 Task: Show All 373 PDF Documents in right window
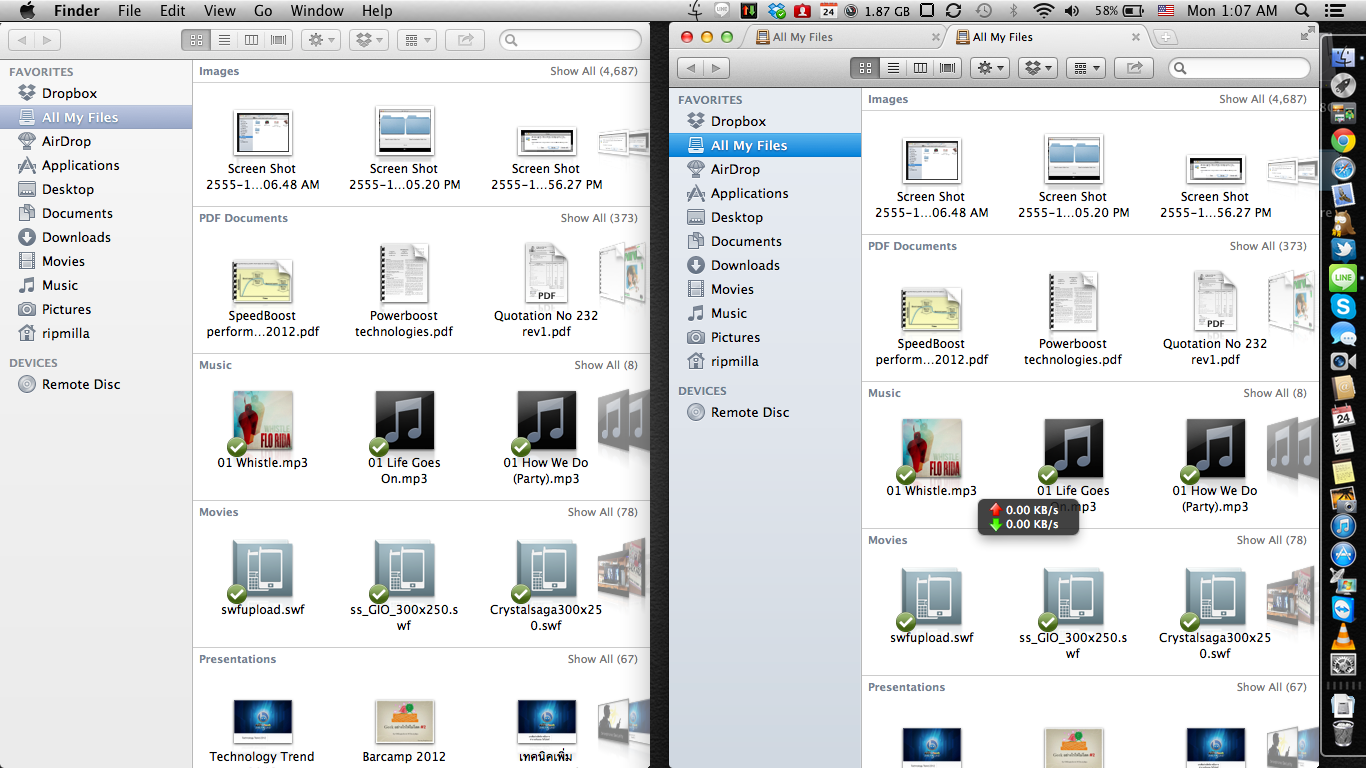(1268, 246)
